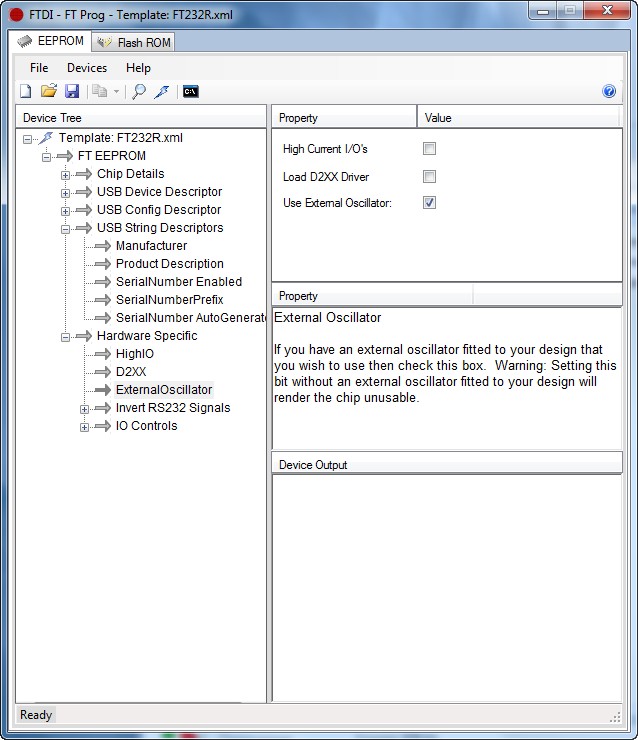Click the arrow icon beside HighIO
This screenshot has width=638, height=740.
tap(103, 354)
